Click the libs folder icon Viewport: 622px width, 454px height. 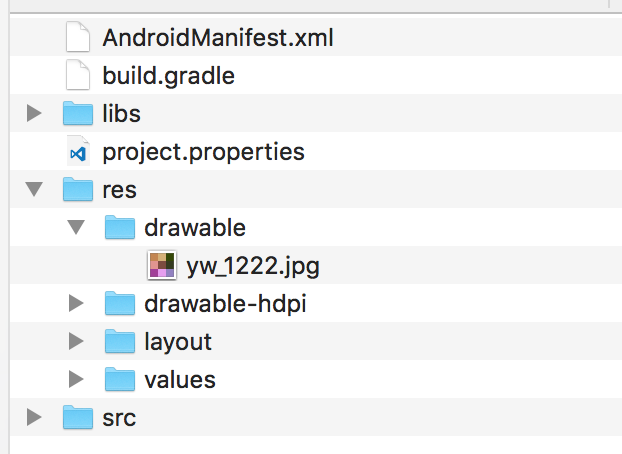pos(78,113)
